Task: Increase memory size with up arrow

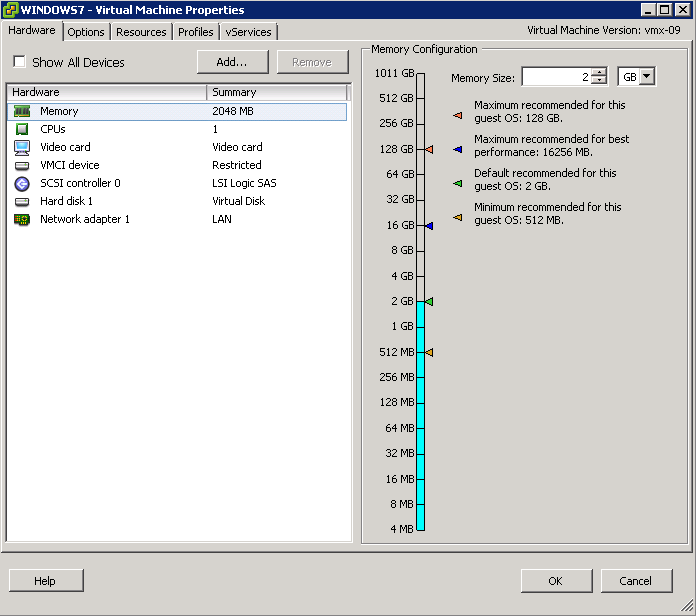Action: [598, 73]
